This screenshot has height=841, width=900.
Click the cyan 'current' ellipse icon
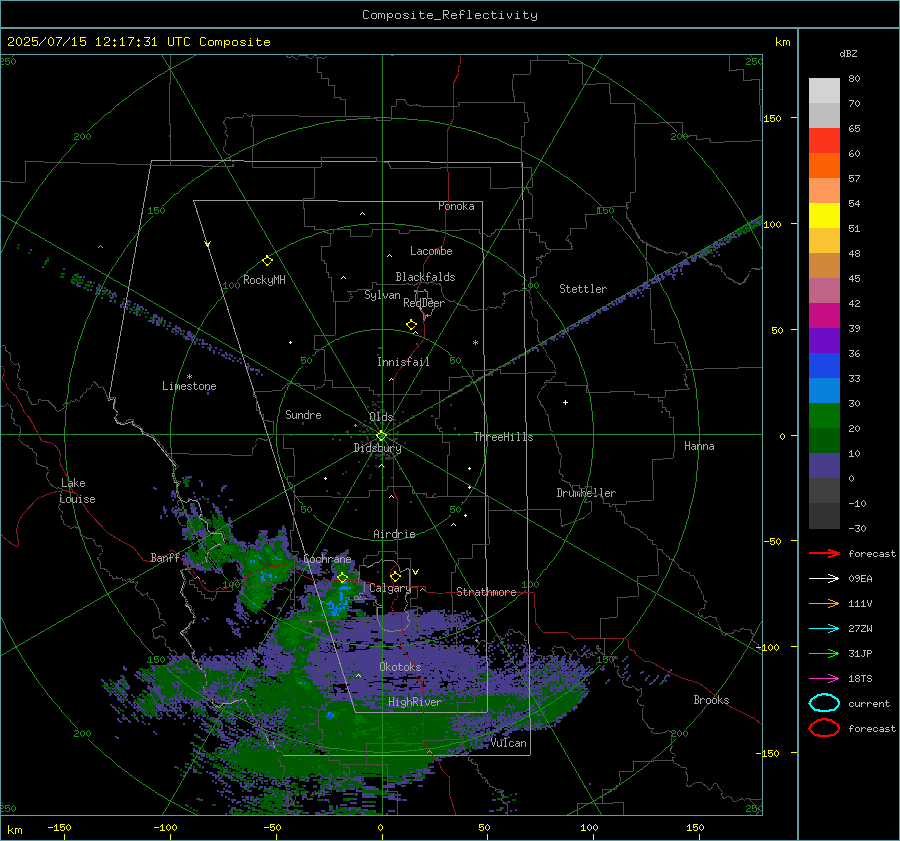coord(824,703)
